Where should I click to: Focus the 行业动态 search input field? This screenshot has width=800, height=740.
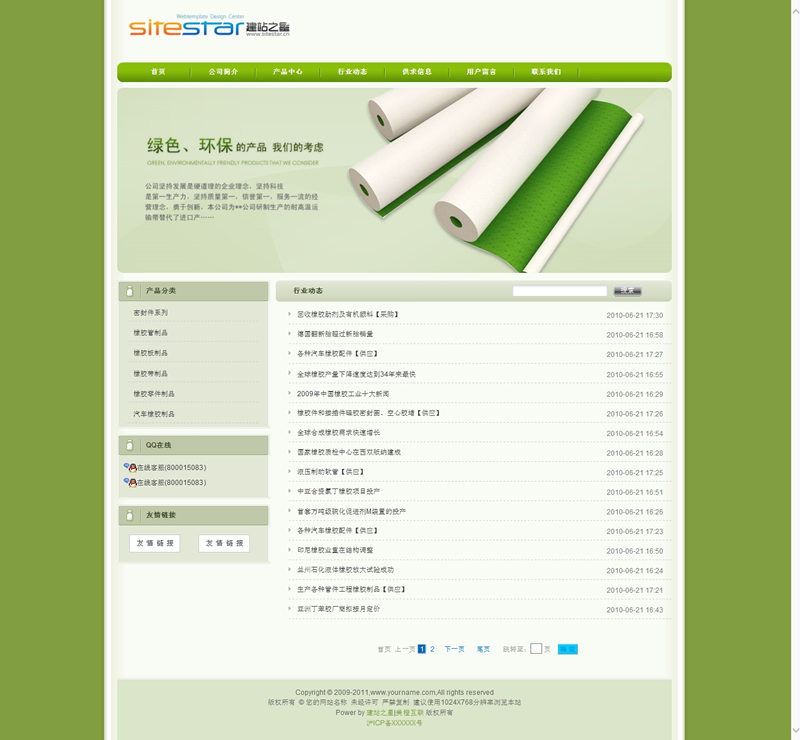(x=559, y=291)
